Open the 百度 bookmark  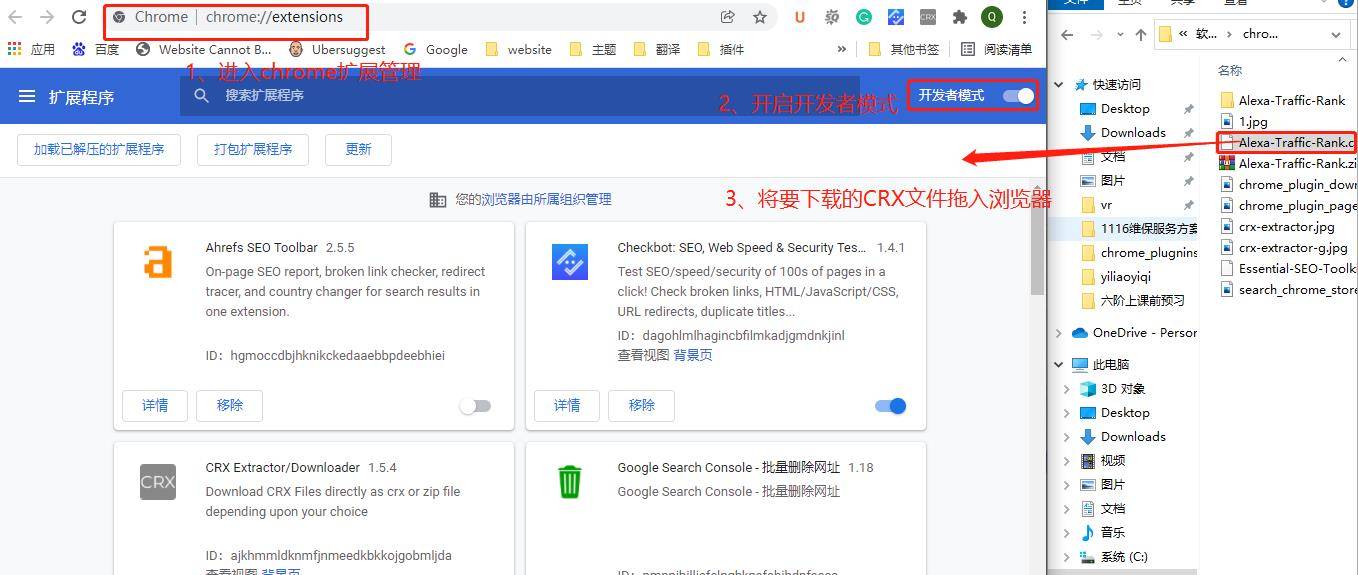pos(95,49)
